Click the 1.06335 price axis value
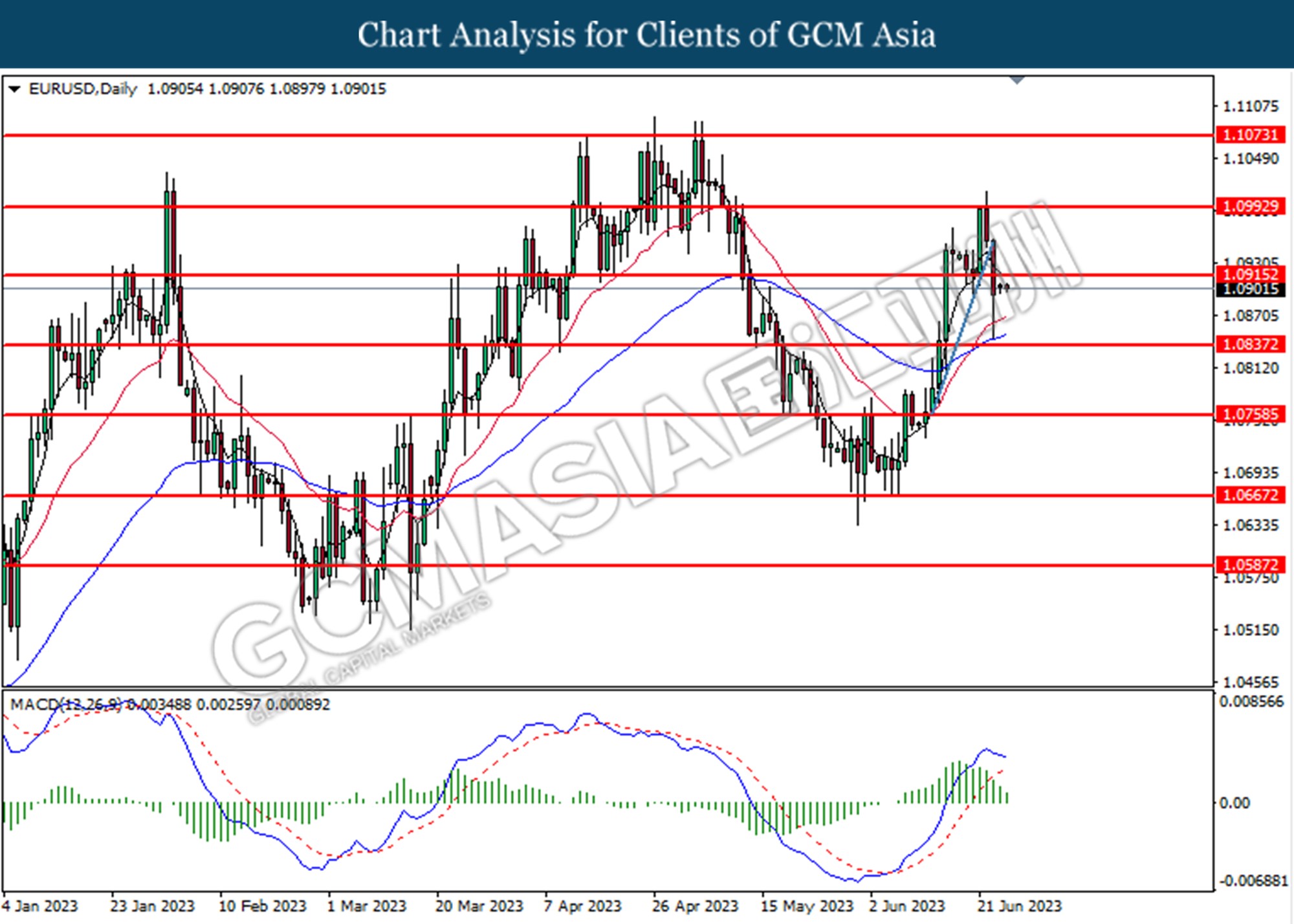Screen dimensions: 1294x924 pos(1251,525)
